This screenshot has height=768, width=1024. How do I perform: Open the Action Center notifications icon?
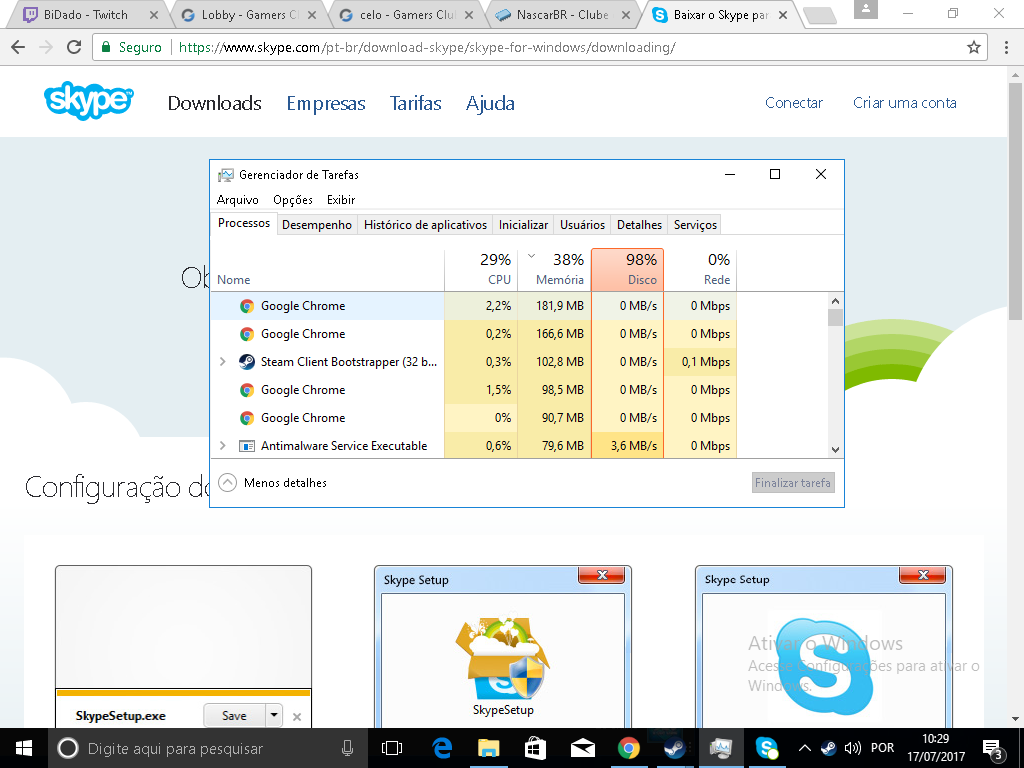tap(993, 748)
